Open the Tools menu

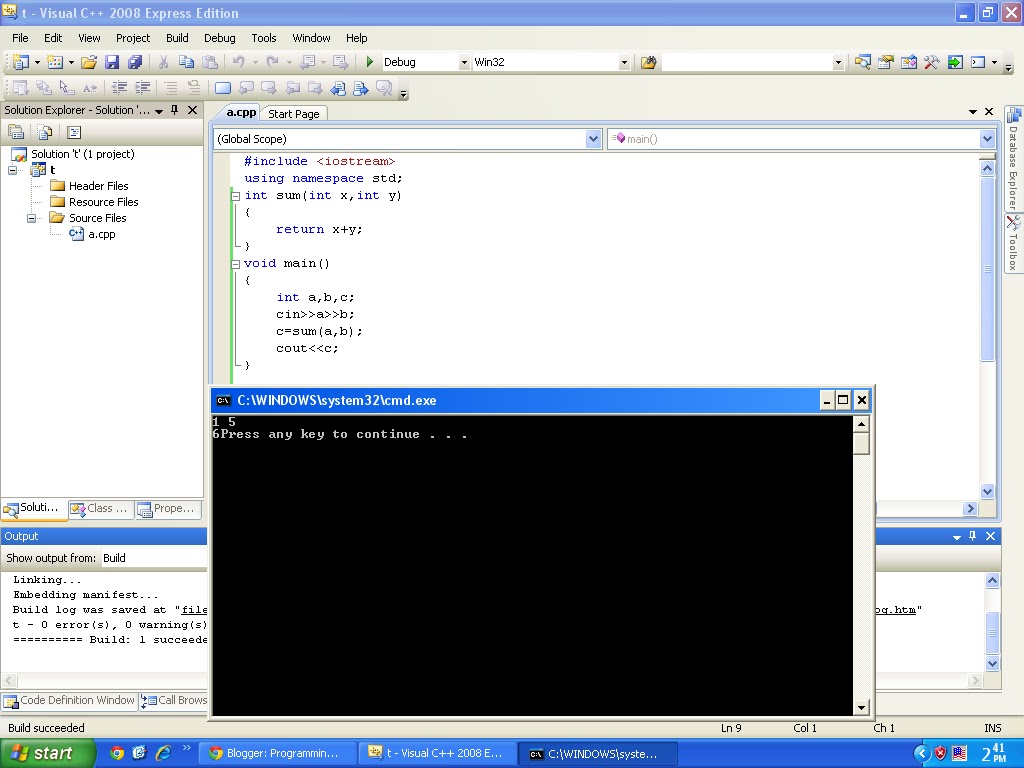coord(264,38)
